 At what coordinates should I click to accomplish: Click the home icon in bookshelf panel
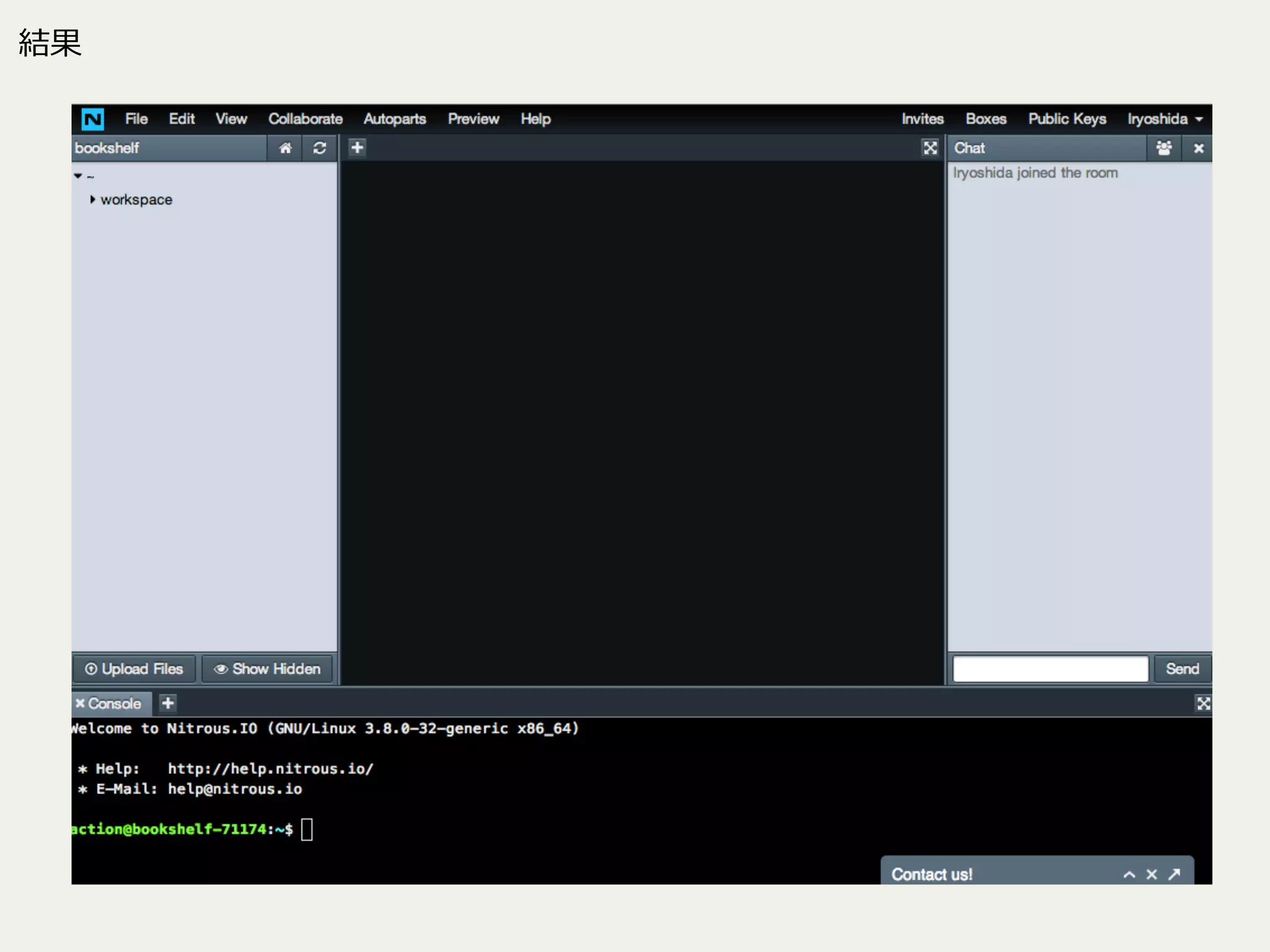(285, 148)
